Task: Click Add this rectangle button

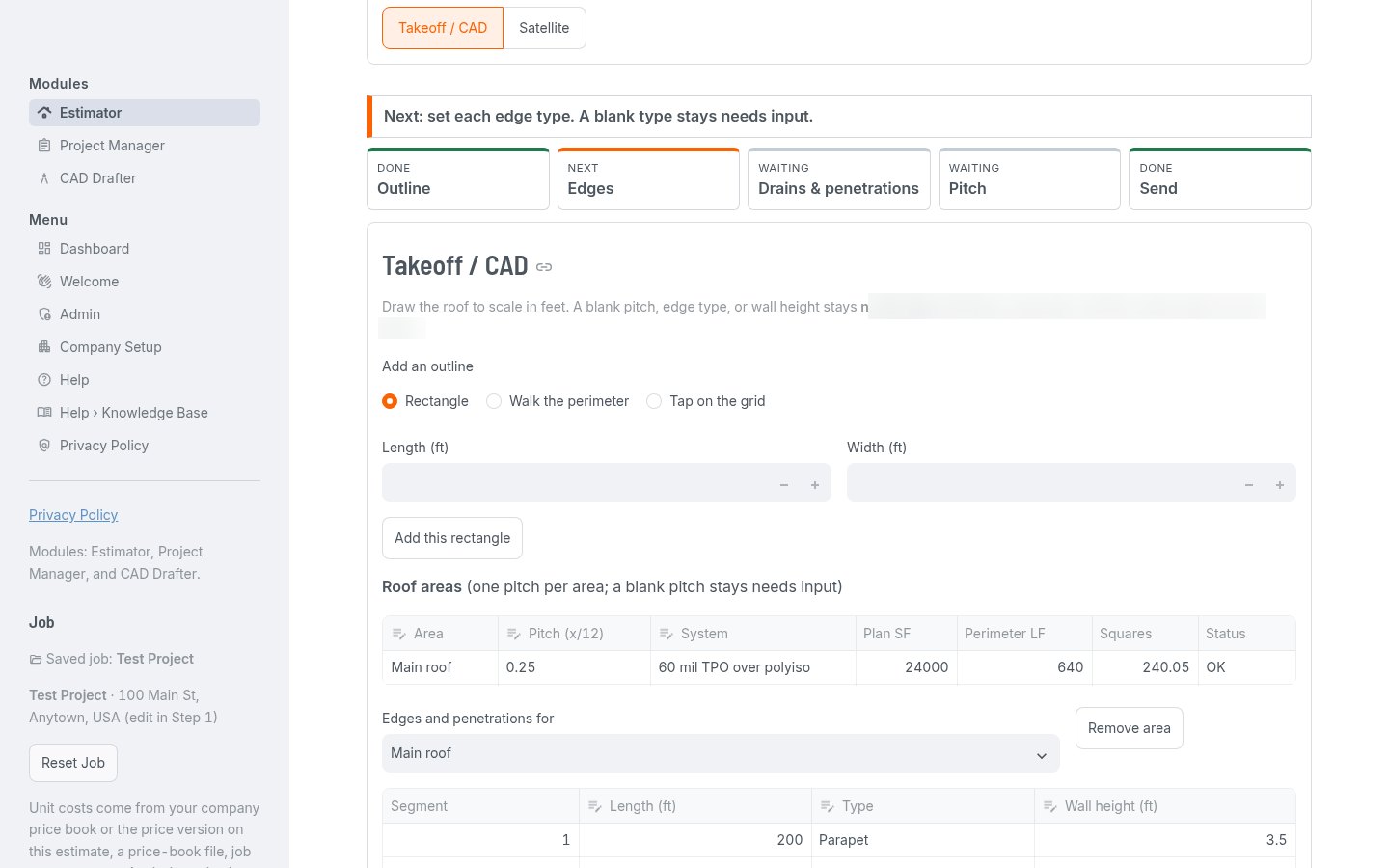Action: pos(452,538)
